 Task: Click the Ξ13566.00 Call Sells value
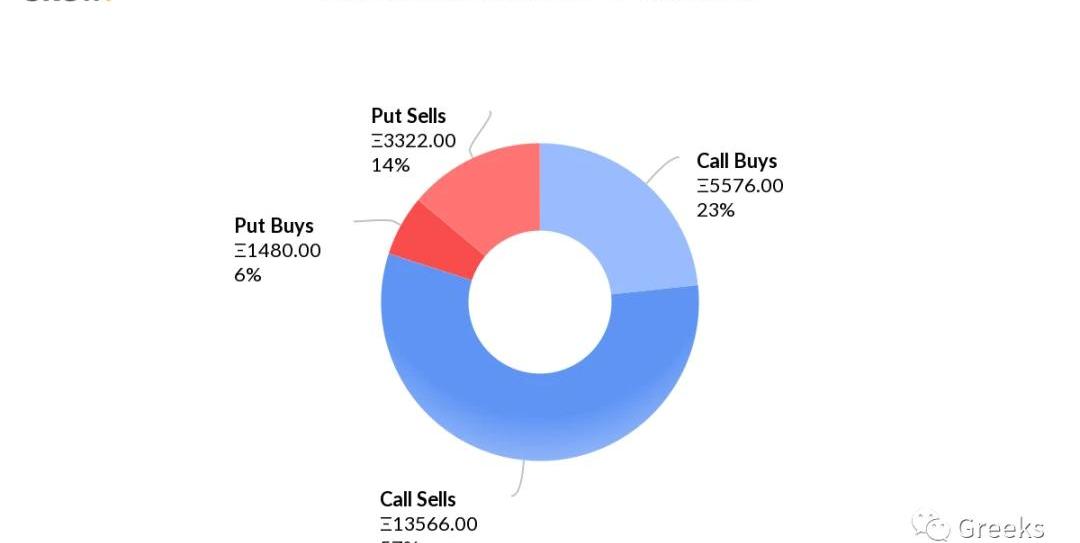coord(428,524)
